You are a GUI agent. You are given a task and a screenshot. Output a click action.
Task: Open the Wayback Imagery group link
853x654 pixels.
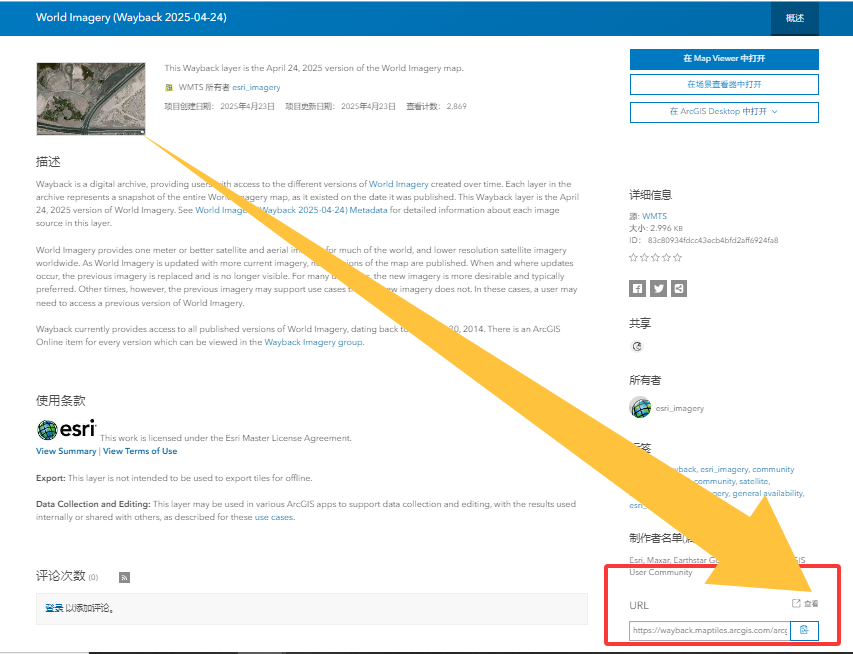313,342
